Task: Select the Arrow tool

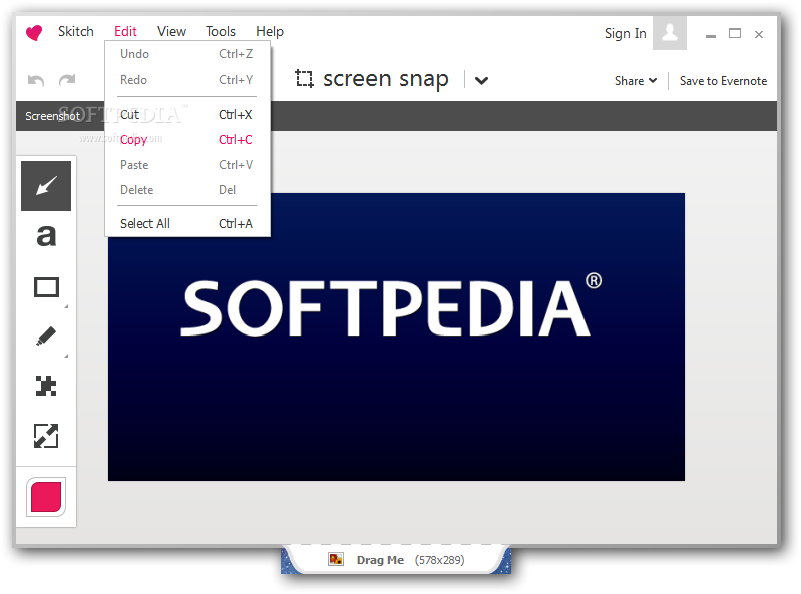Action: (x=46, y=186)
